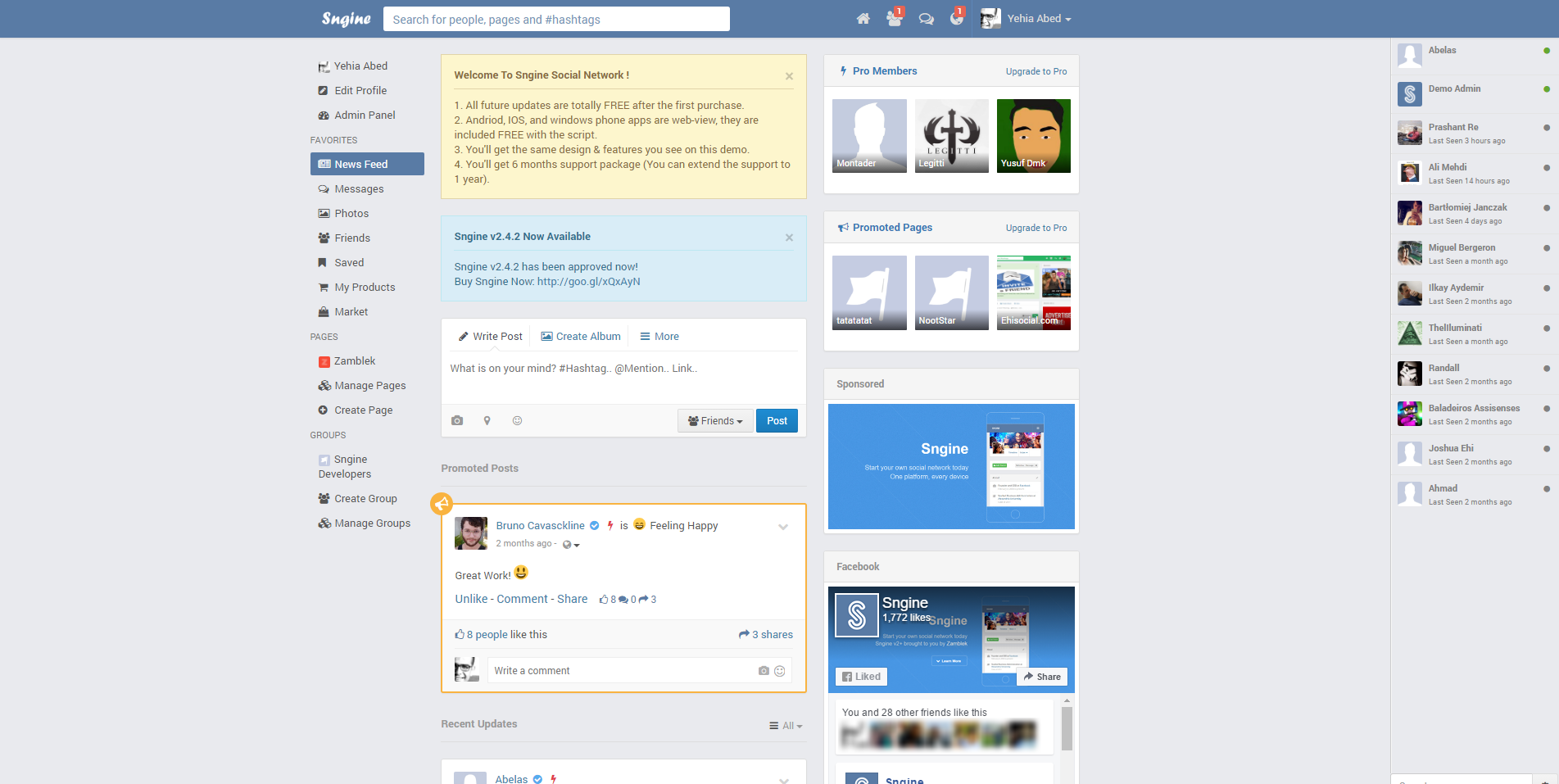Open the globe notifications icon
This screenshot has height=784, width=1559.
[x=956, y=19]
